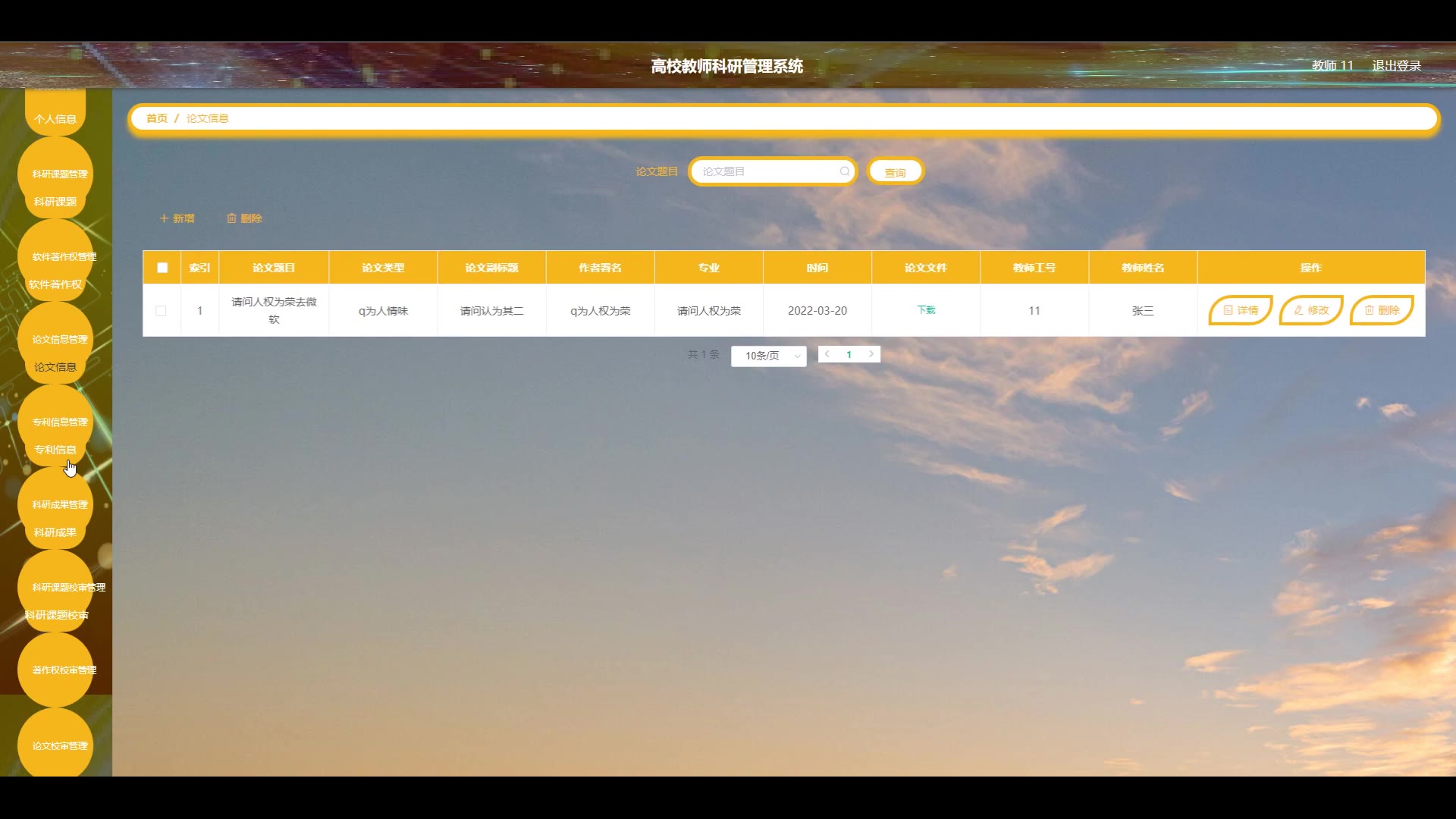The width and height of the screenshot is (1456, 819).
Task: Go to next page arrow in pagination
Action: pyautogui.click(x=871, y=354)
